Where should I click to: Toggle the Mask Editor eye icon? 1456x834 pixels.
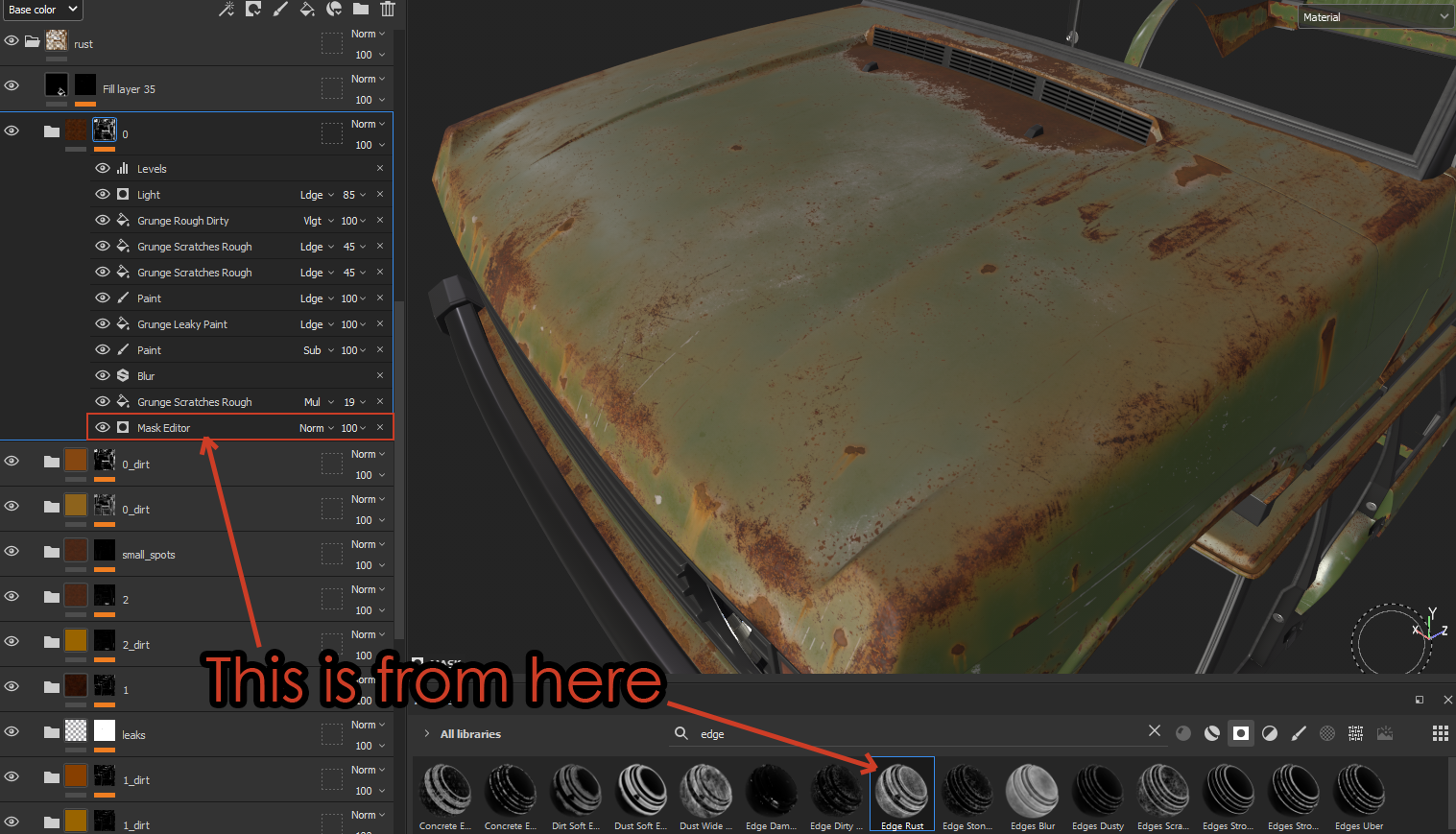(103, 427)
